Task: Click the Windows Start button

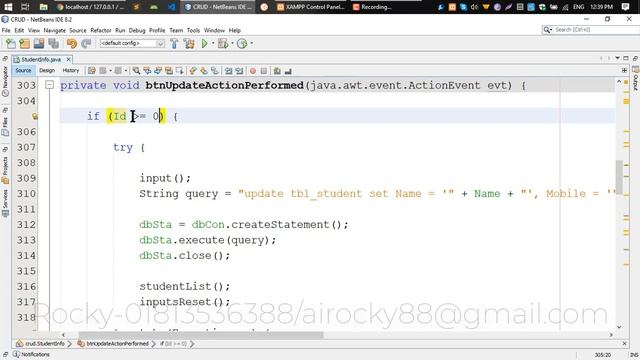Action: coord(8,7)
